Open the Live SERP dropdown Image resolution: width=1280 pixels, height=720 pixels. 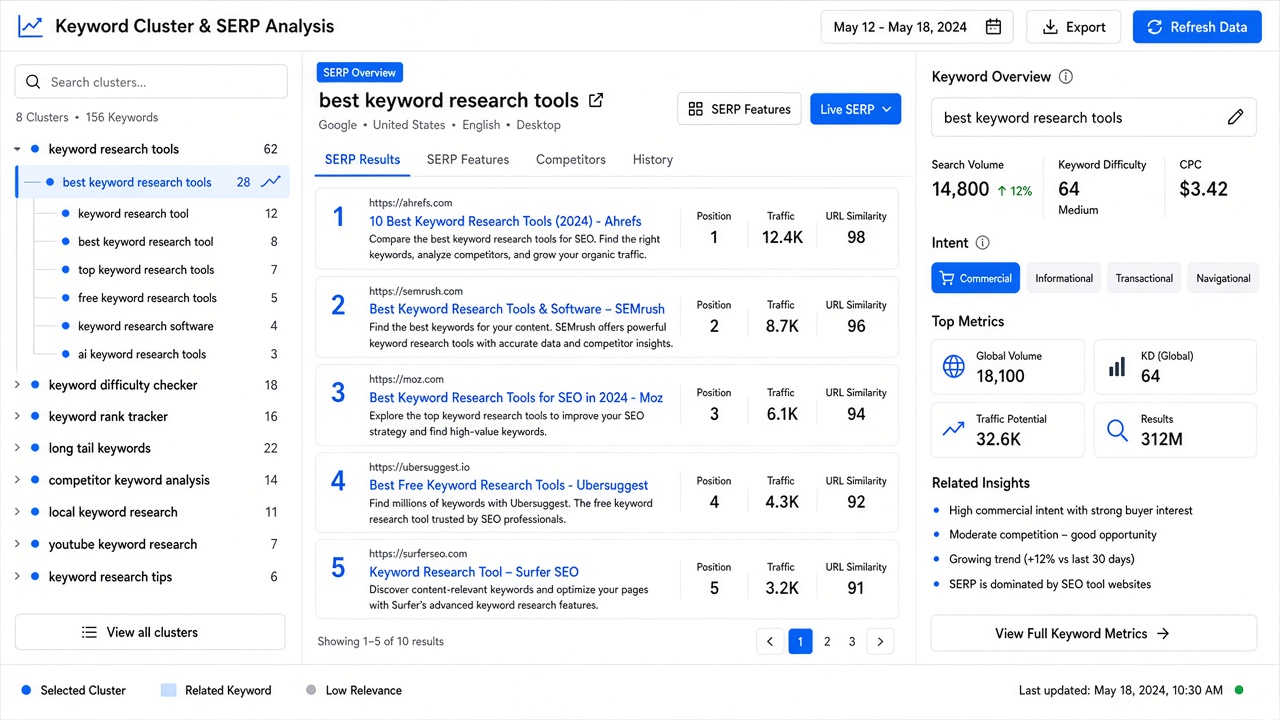[x=855, y=109]
